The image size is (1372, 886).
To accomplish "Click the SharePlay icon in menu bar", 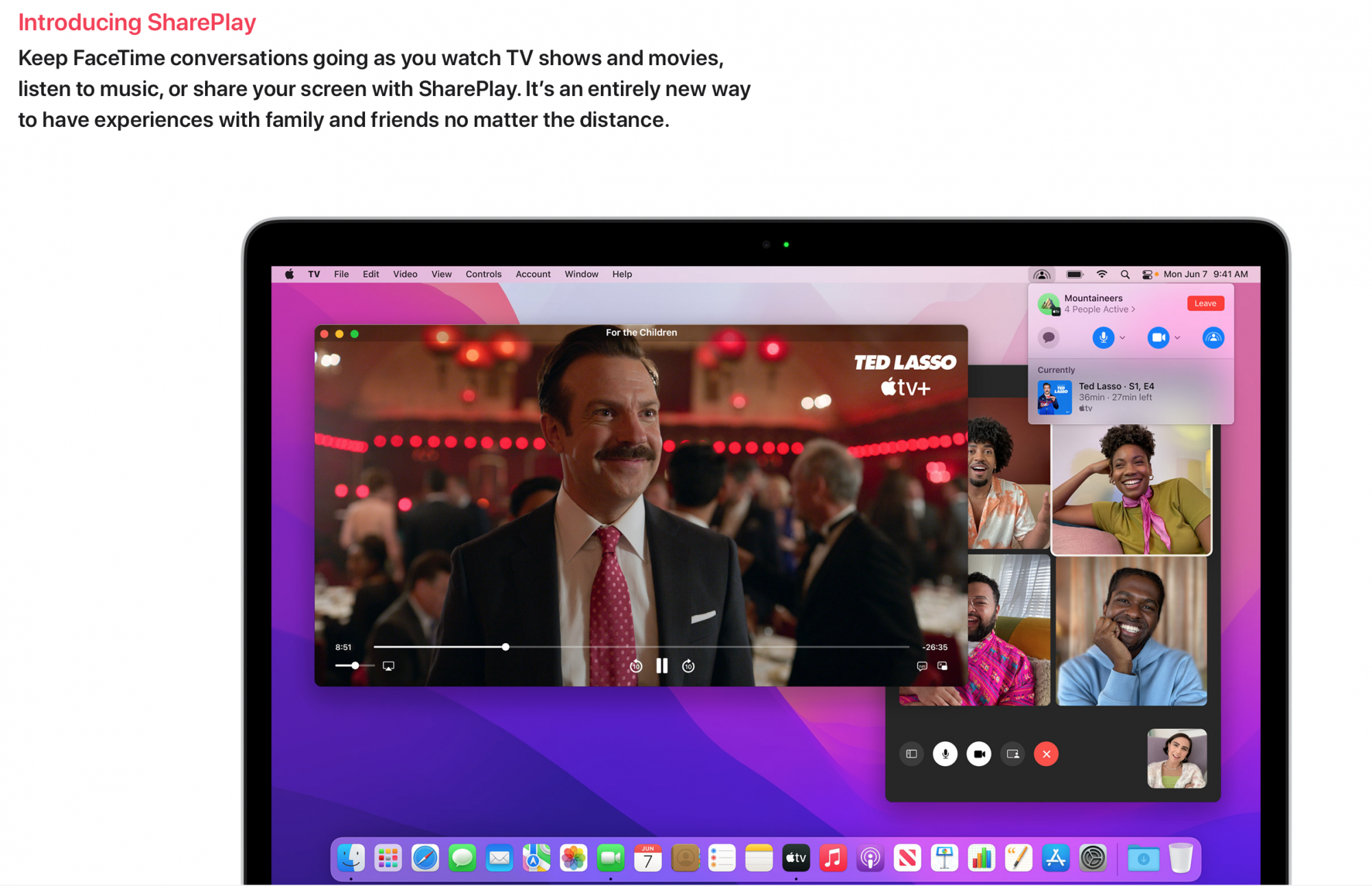I will (1041, 275).
